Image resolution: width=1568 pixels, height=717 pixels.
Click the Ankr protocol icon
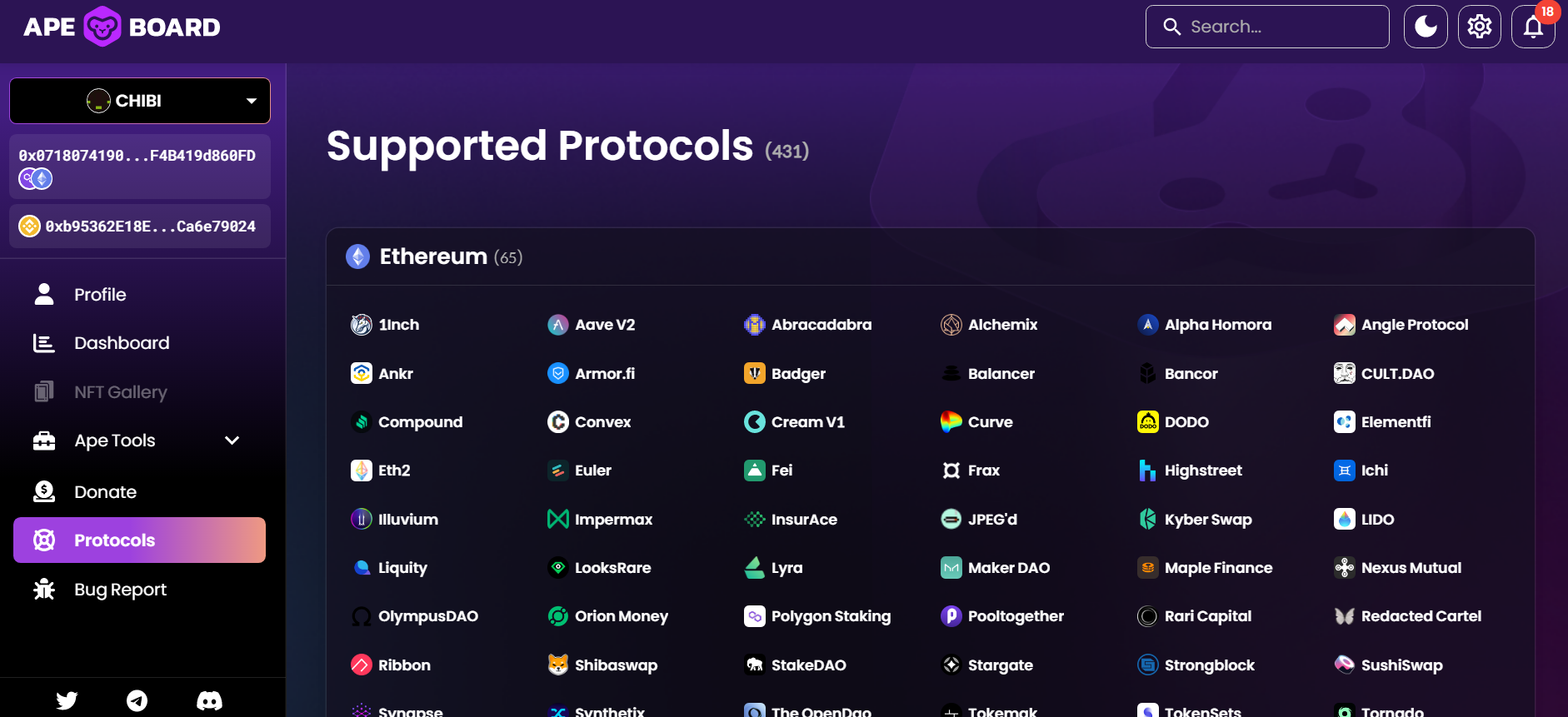(362, 373)
